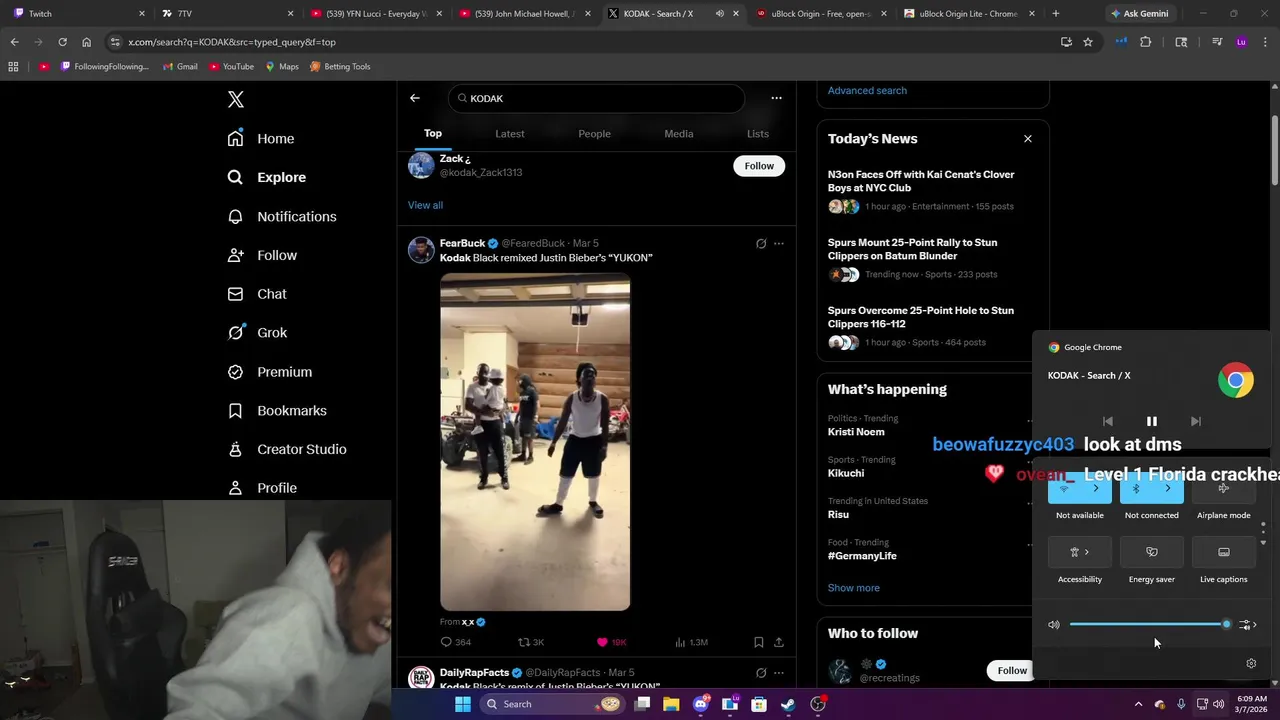Click the back arrow beside search box
The height and width of the screenshot is (720, 1280).
click(x=415, y=98)
